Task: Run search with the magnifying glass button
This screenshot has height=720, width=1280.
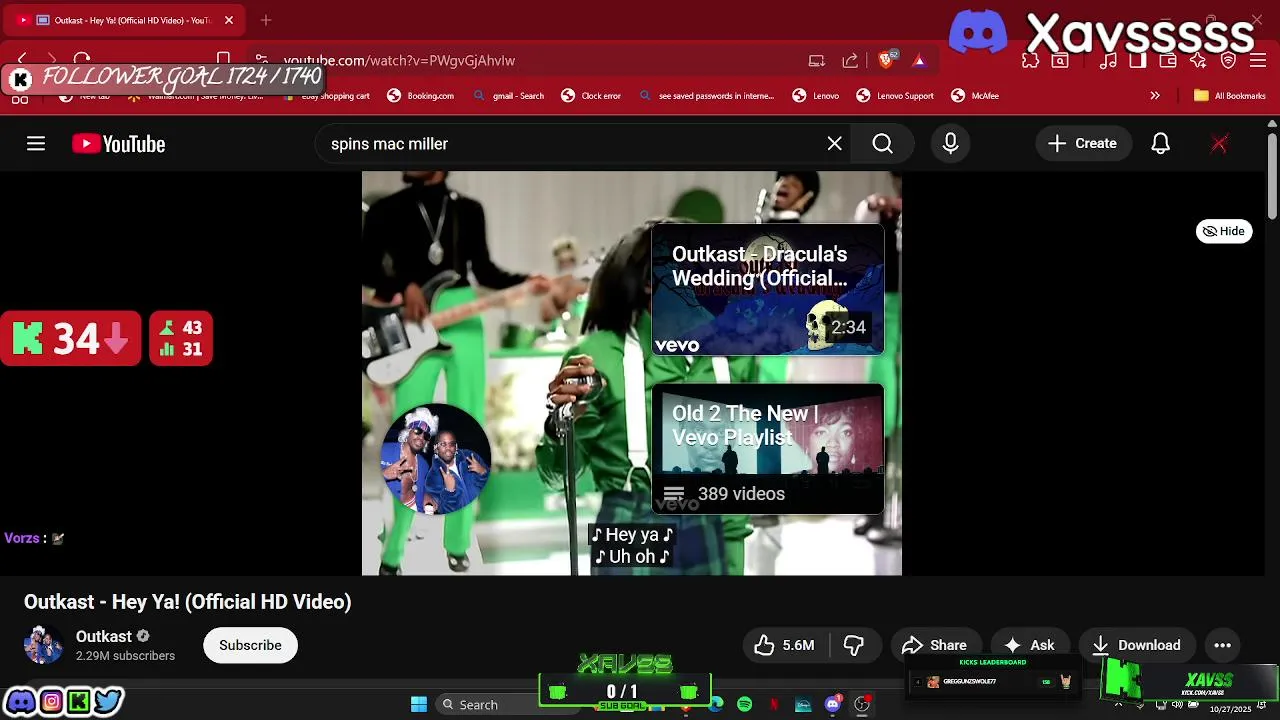Action: [x=882, y=144]
